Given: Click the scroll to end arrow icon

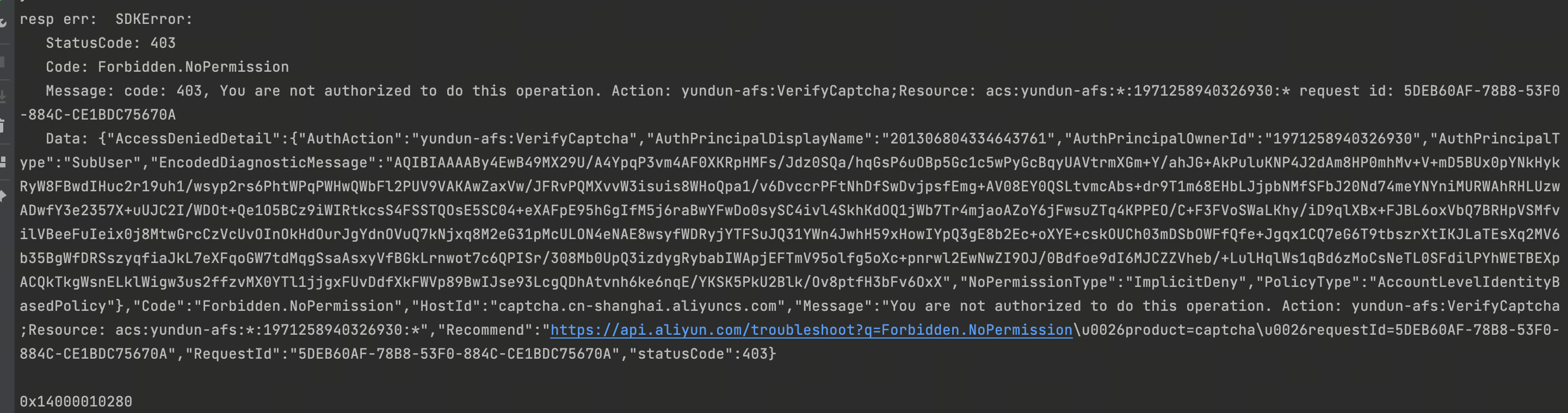Looking at the screenshot, I should click(2, 95).
